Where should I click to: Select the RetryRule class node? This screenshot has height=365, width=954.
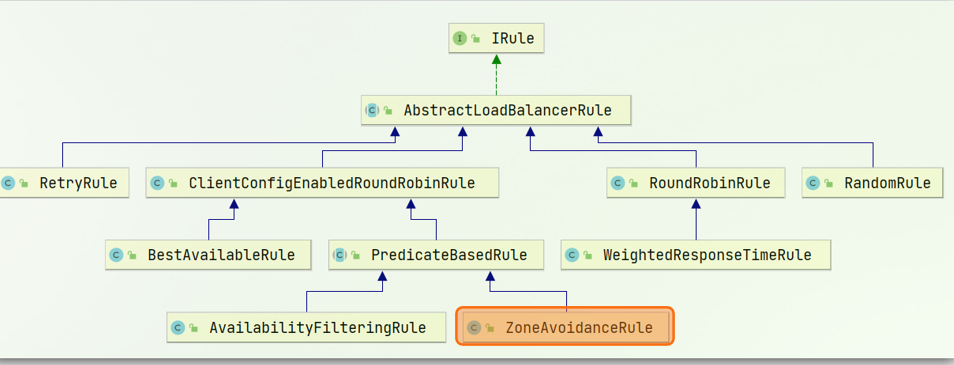[x=64, y=182]
